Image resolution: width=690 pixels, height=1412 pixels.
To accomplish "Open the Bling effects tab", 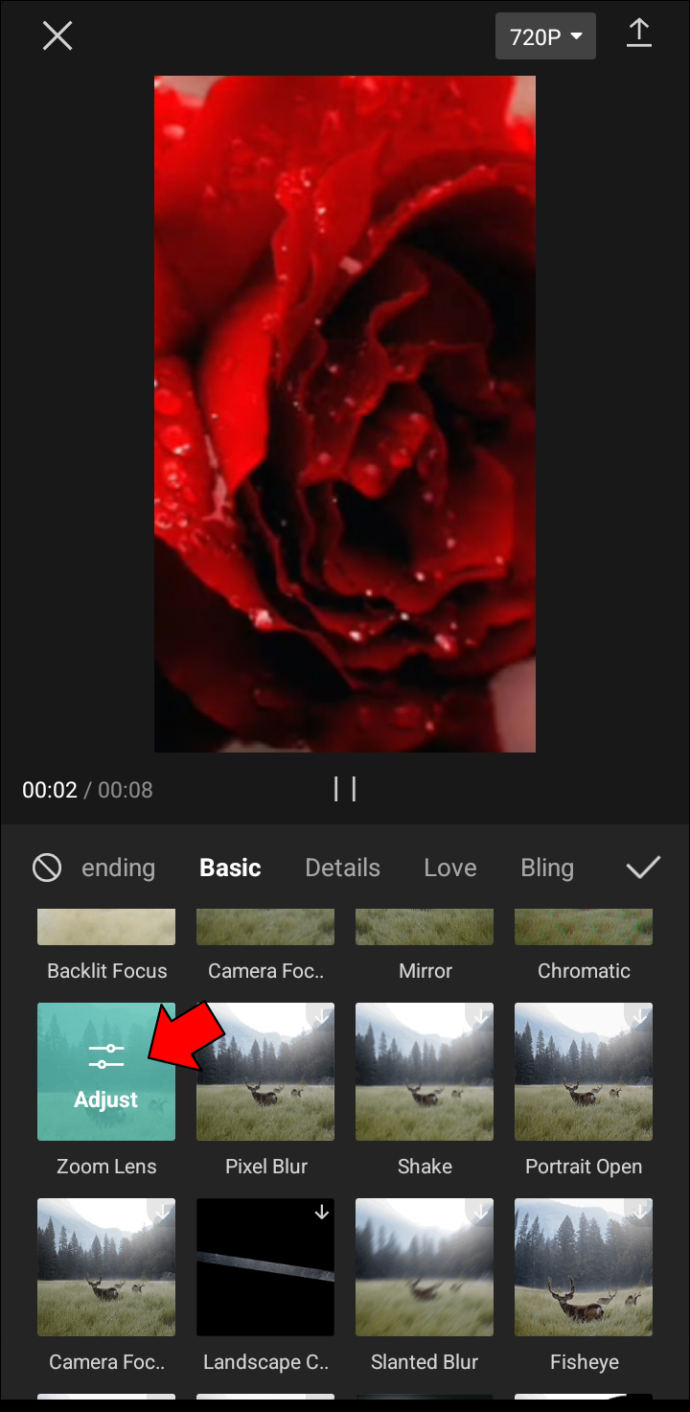I will (x=547, y=867).
